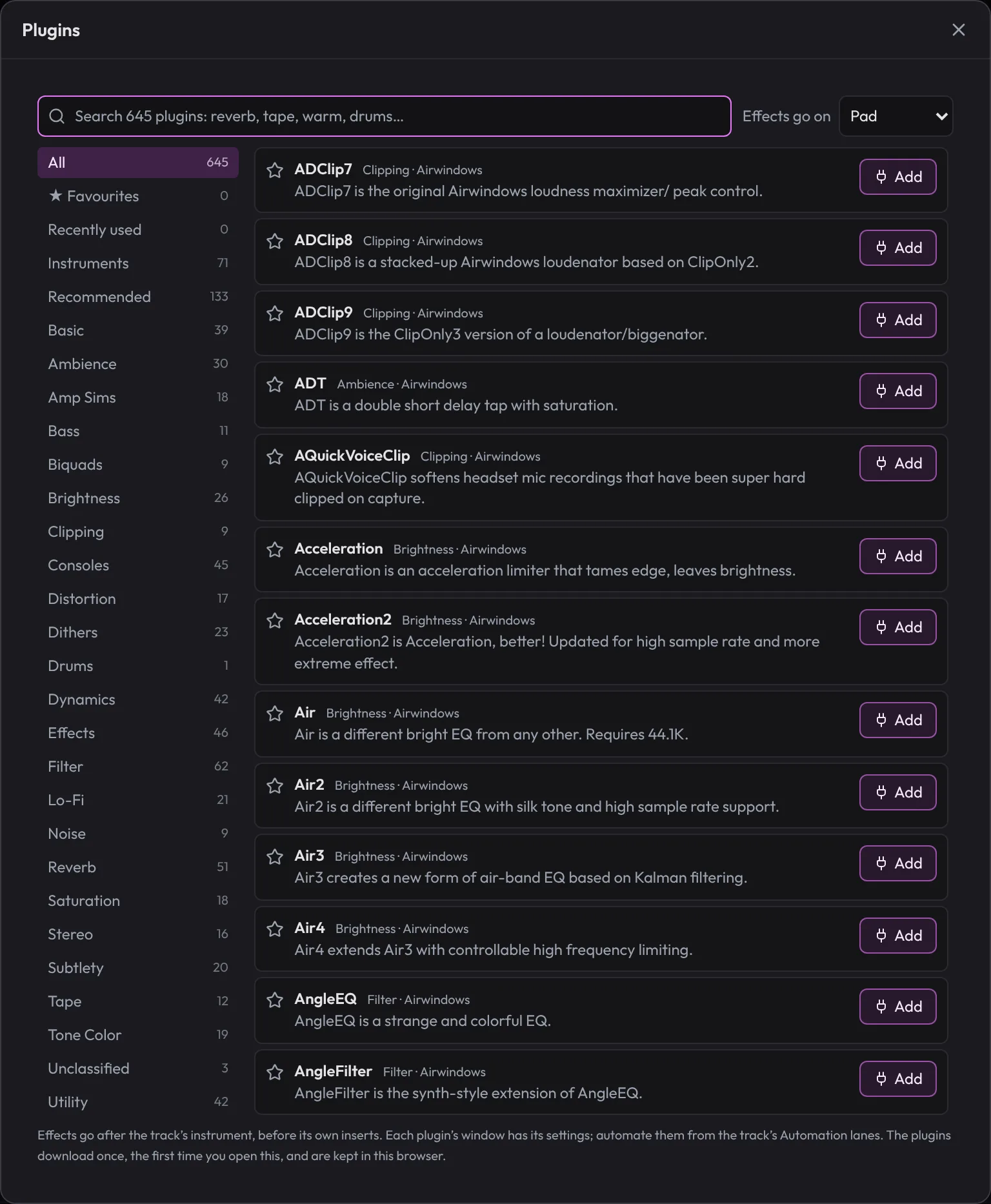Show the Dynamics category
The height and width of the screenshot is (1204, 991).
pyautogui.click(x=138, y=699)
